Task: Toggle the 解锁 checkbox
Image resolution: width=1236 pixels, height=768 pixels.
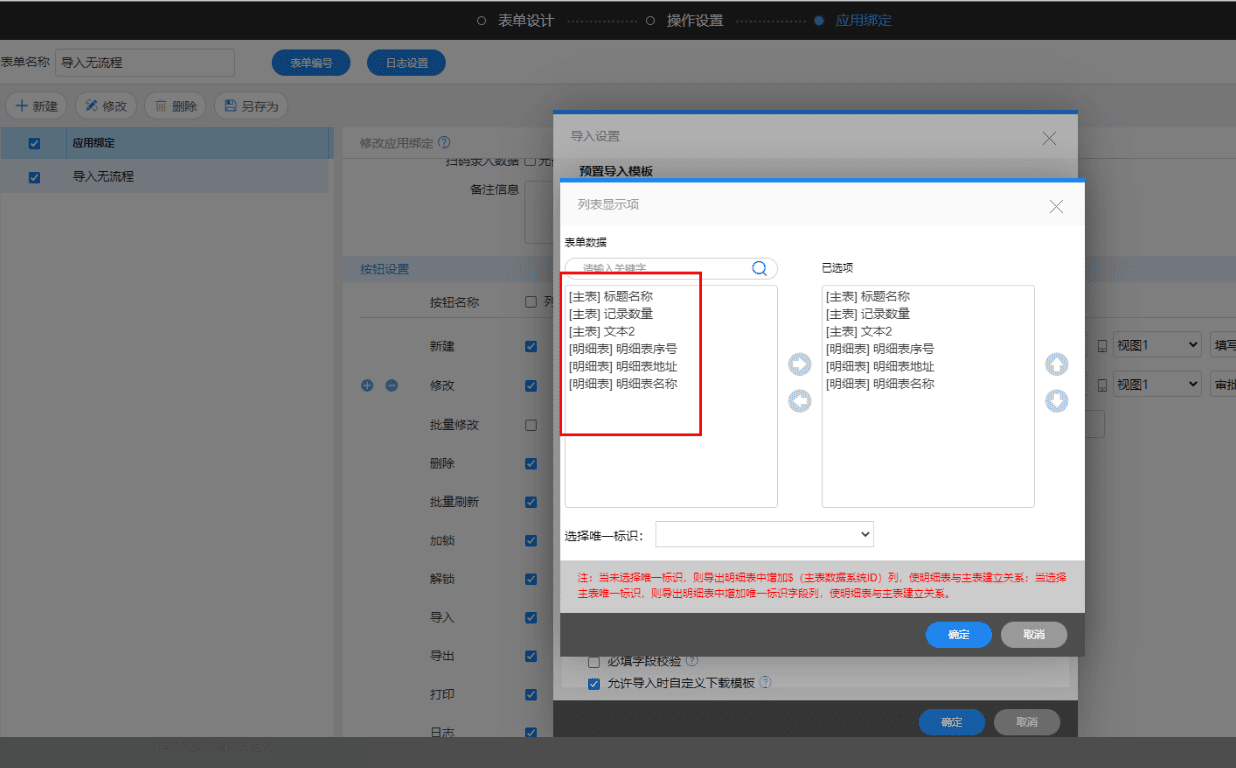Action: coord(531,579)
